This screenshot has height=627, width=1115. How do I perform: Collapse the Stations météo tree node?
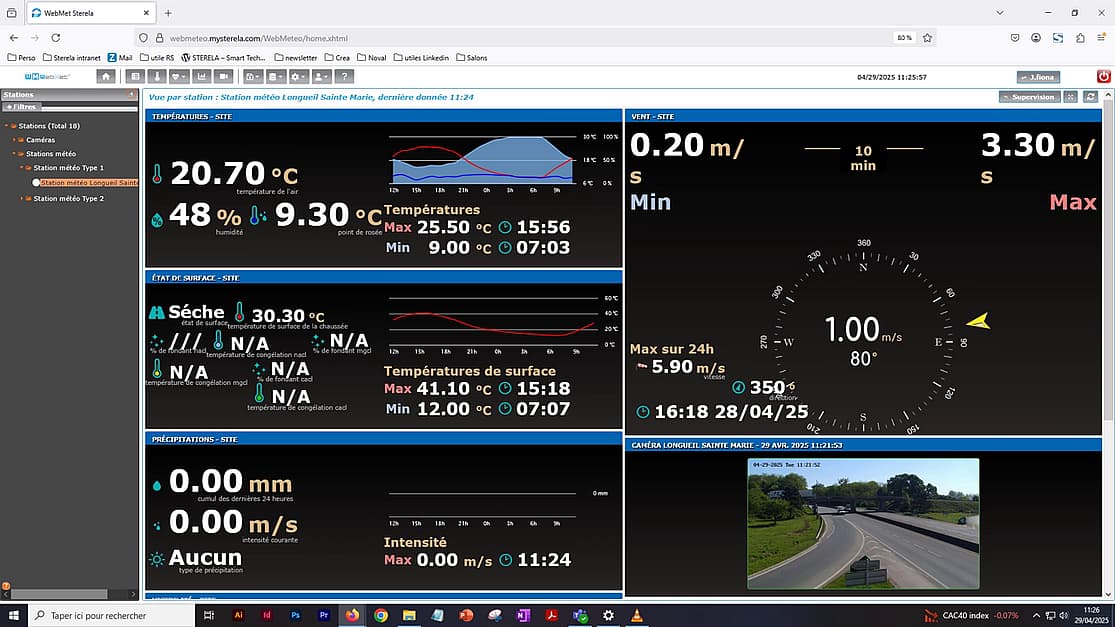click(x=15, y=154)
